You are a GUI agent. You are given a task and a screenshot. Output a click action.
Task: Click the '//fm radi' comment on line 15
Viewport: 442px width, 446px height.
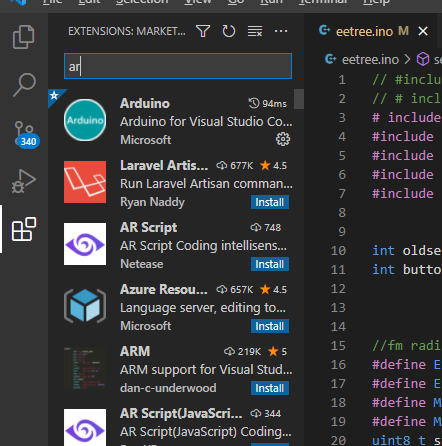407,345
